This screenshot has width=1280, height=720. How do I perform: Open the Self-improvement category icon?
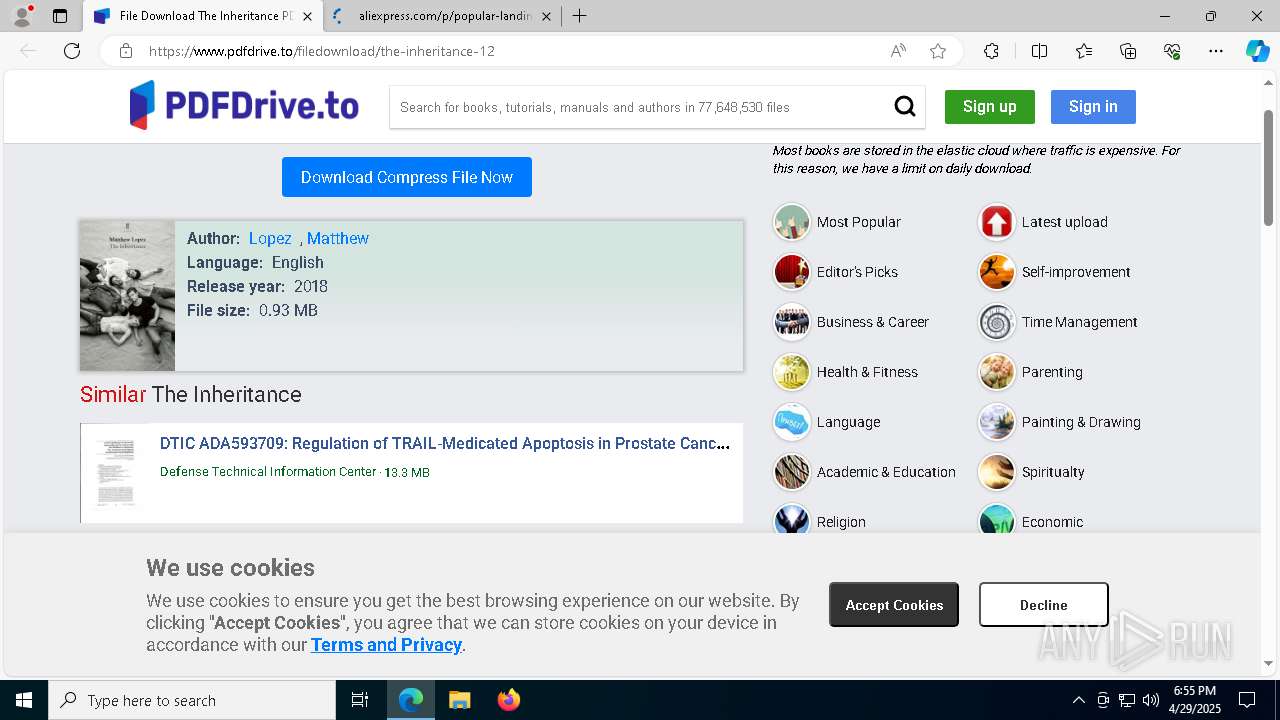996,272
